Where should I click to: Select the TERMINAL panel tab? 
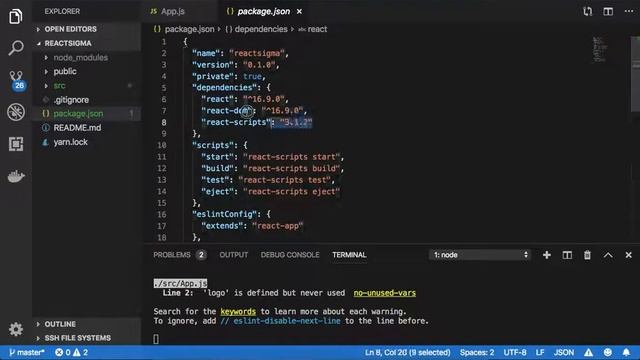[x=349, y=255]
